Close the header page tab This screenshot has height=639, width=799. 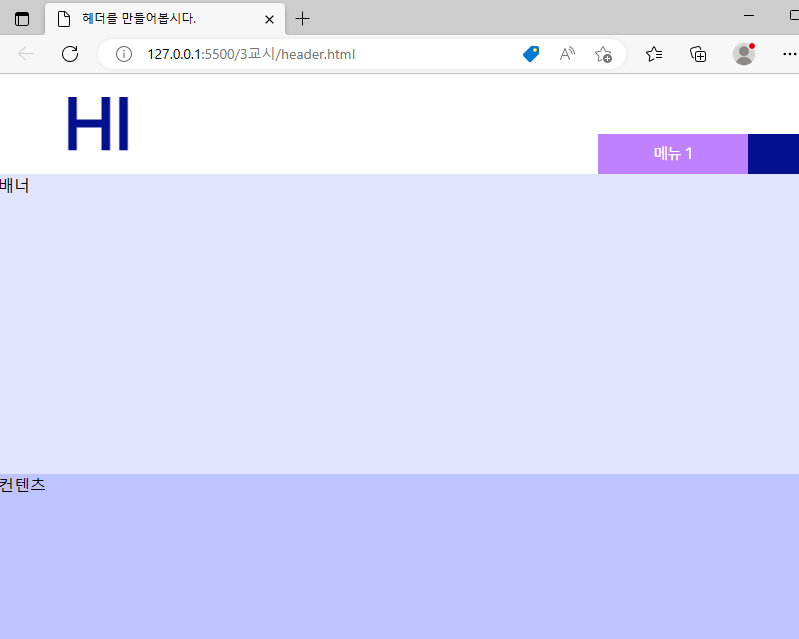[270, 19]
